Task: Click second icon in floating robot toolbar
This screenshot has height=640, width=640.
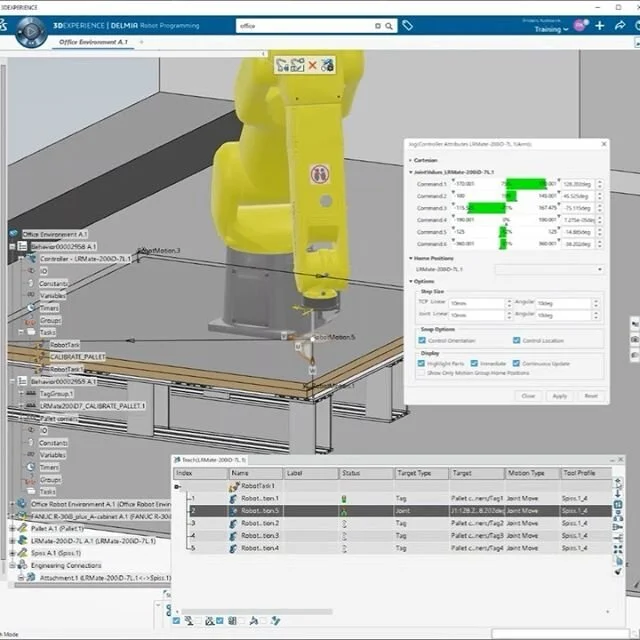Action: [298, 65]
